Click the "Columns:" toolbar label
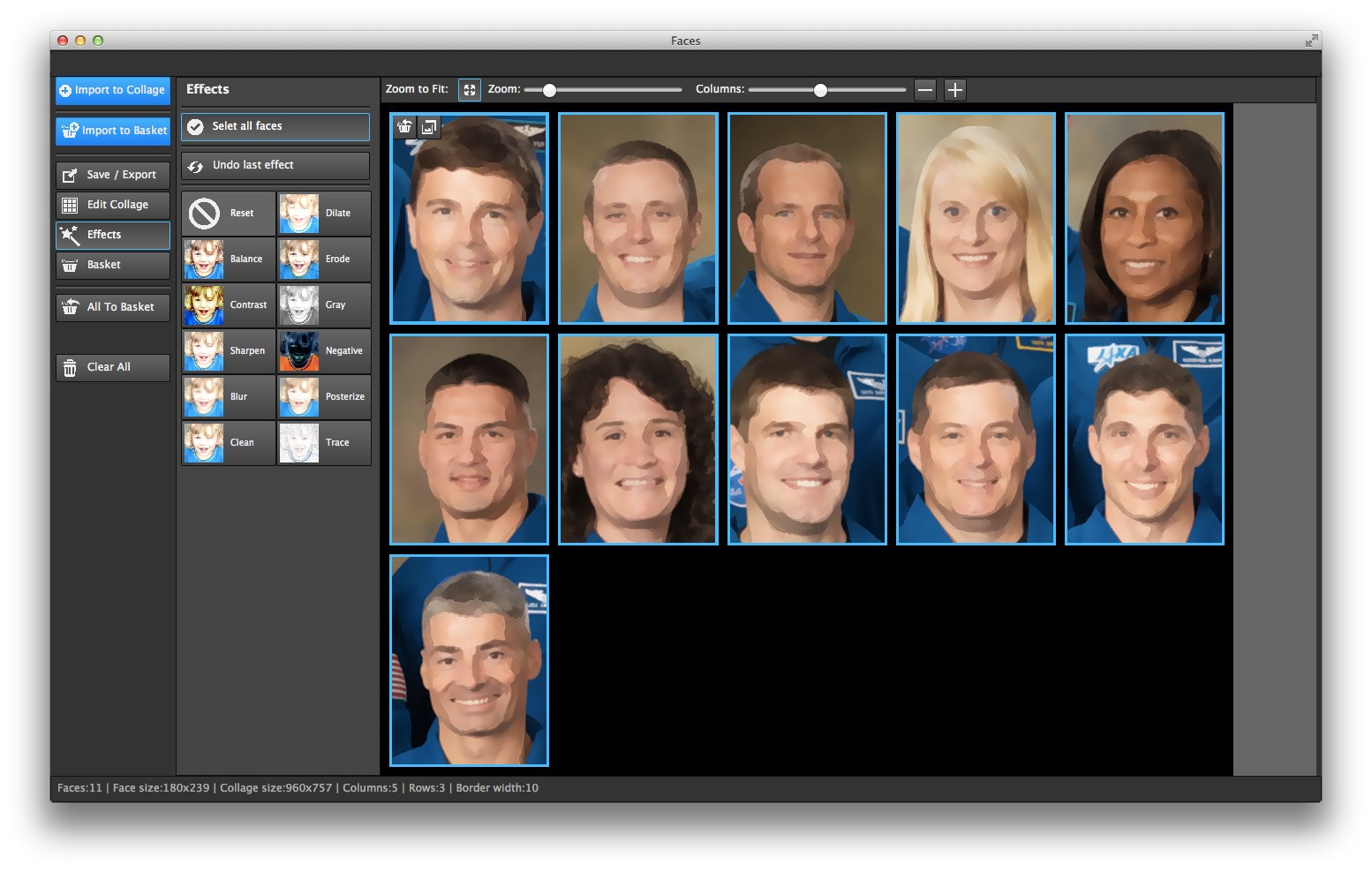Screen dimensions: 1372x872 point(720,89)
